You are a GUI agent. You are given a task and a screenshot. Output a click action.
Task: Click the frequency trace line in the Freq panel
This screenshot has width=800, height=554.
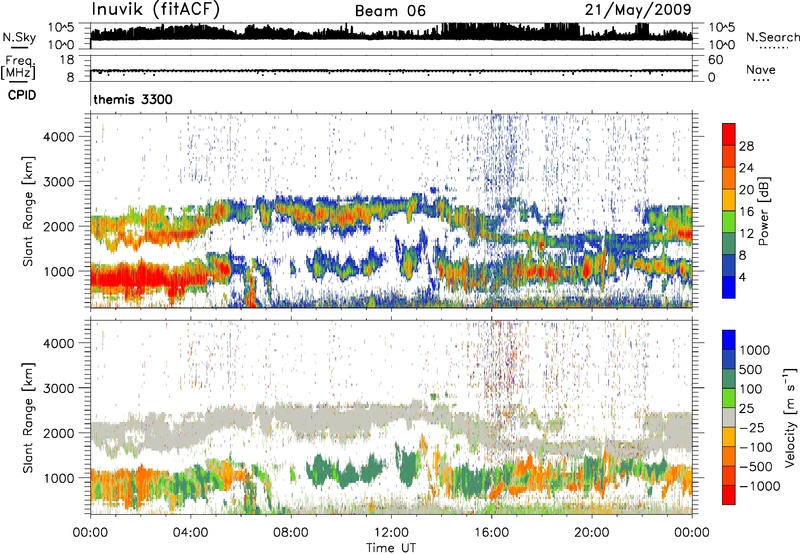[391, 70]
